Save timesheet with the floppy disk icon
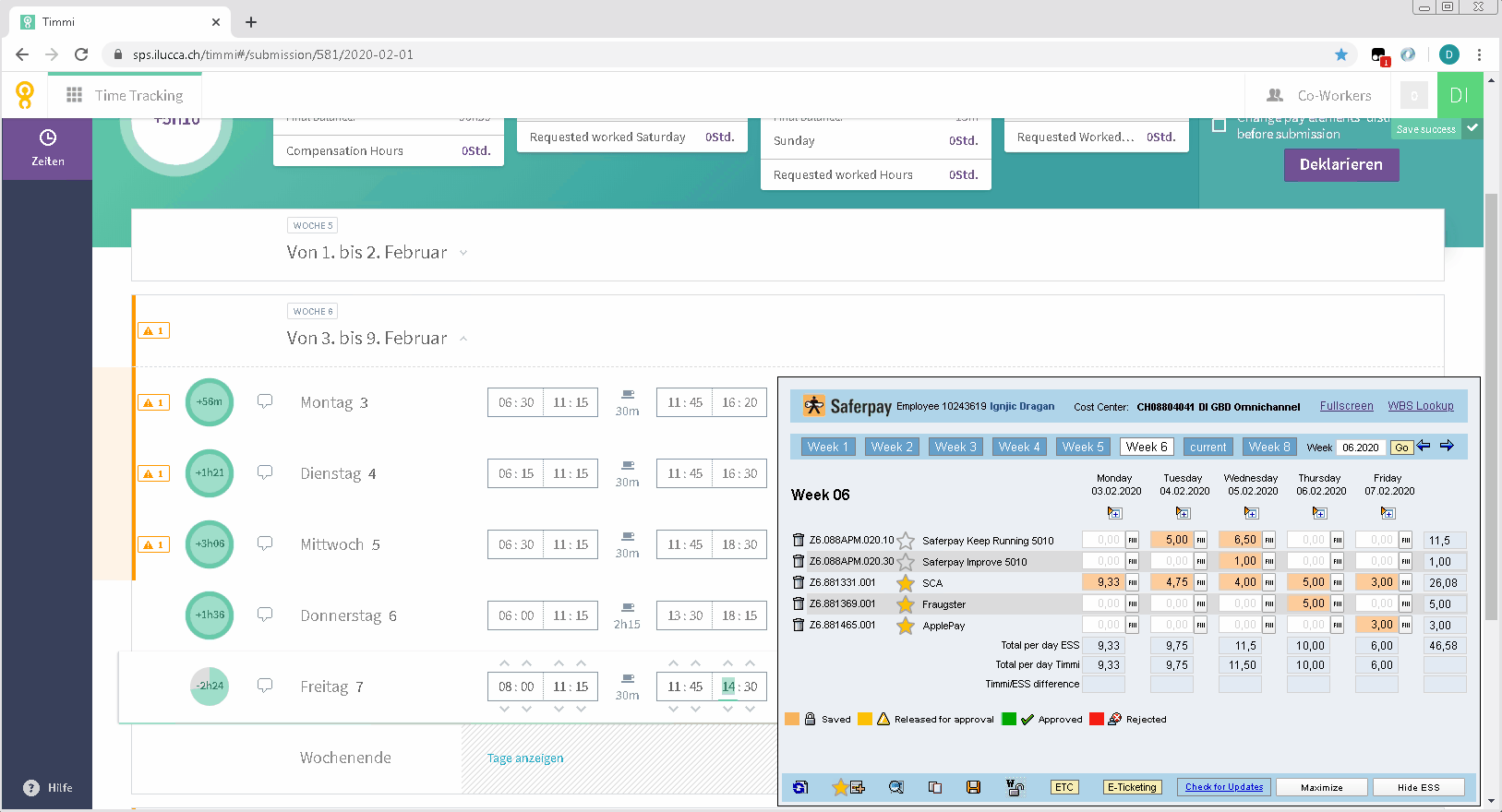Screen dimensions: 1502x812 tap(973, 787)
